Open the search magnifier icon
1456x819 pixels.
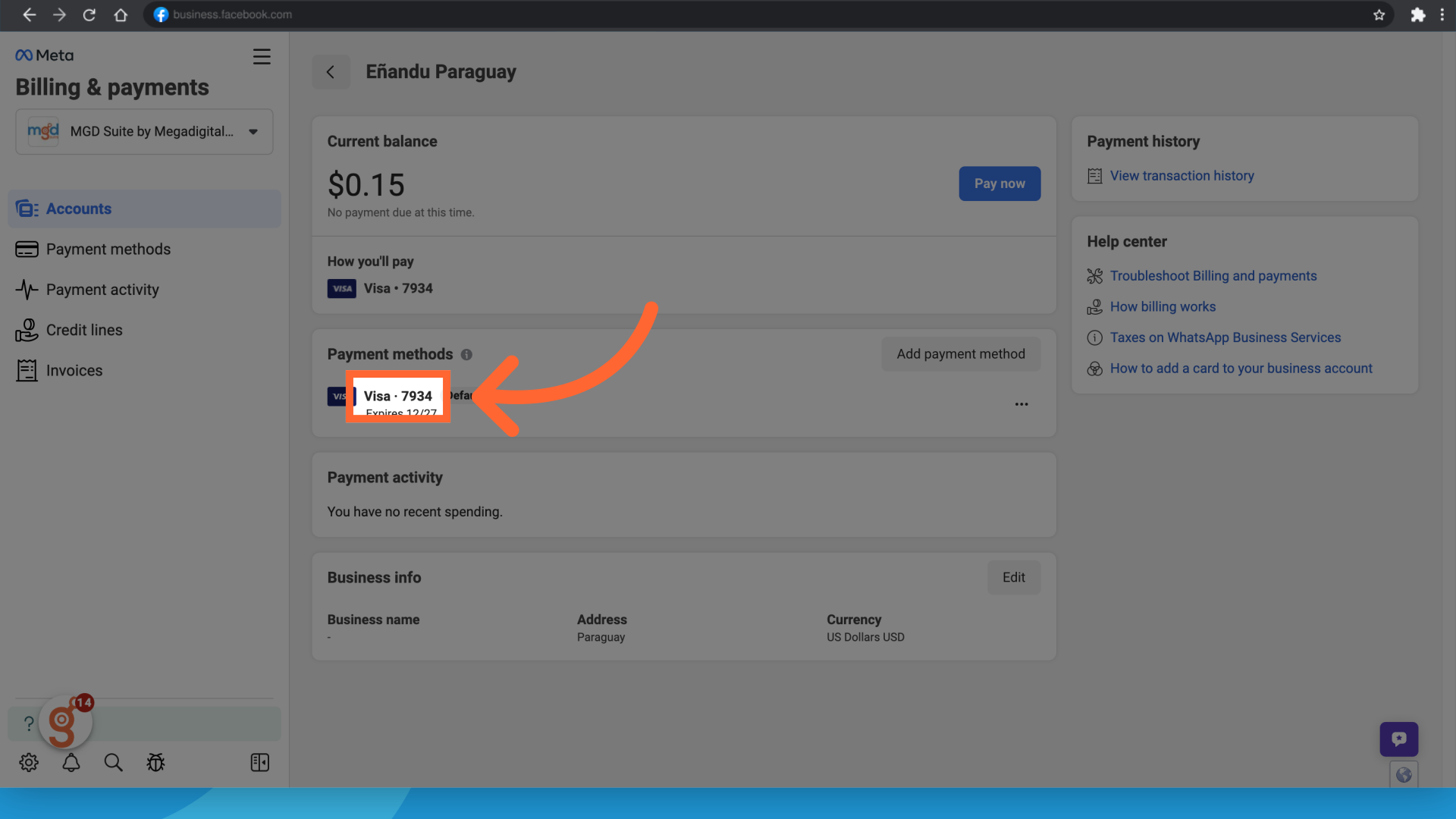click(x=113, y=763)
